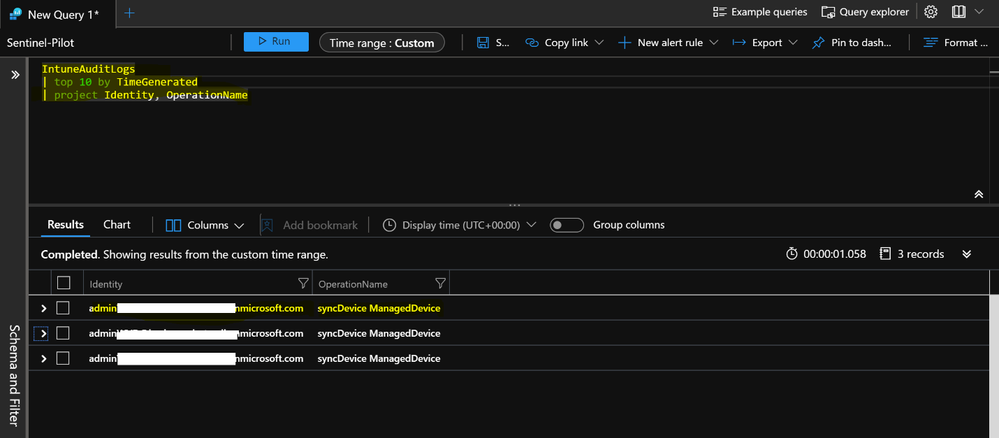999x438 pixels.
Task: Click the Copy link icon
Action: click(532, 43)
